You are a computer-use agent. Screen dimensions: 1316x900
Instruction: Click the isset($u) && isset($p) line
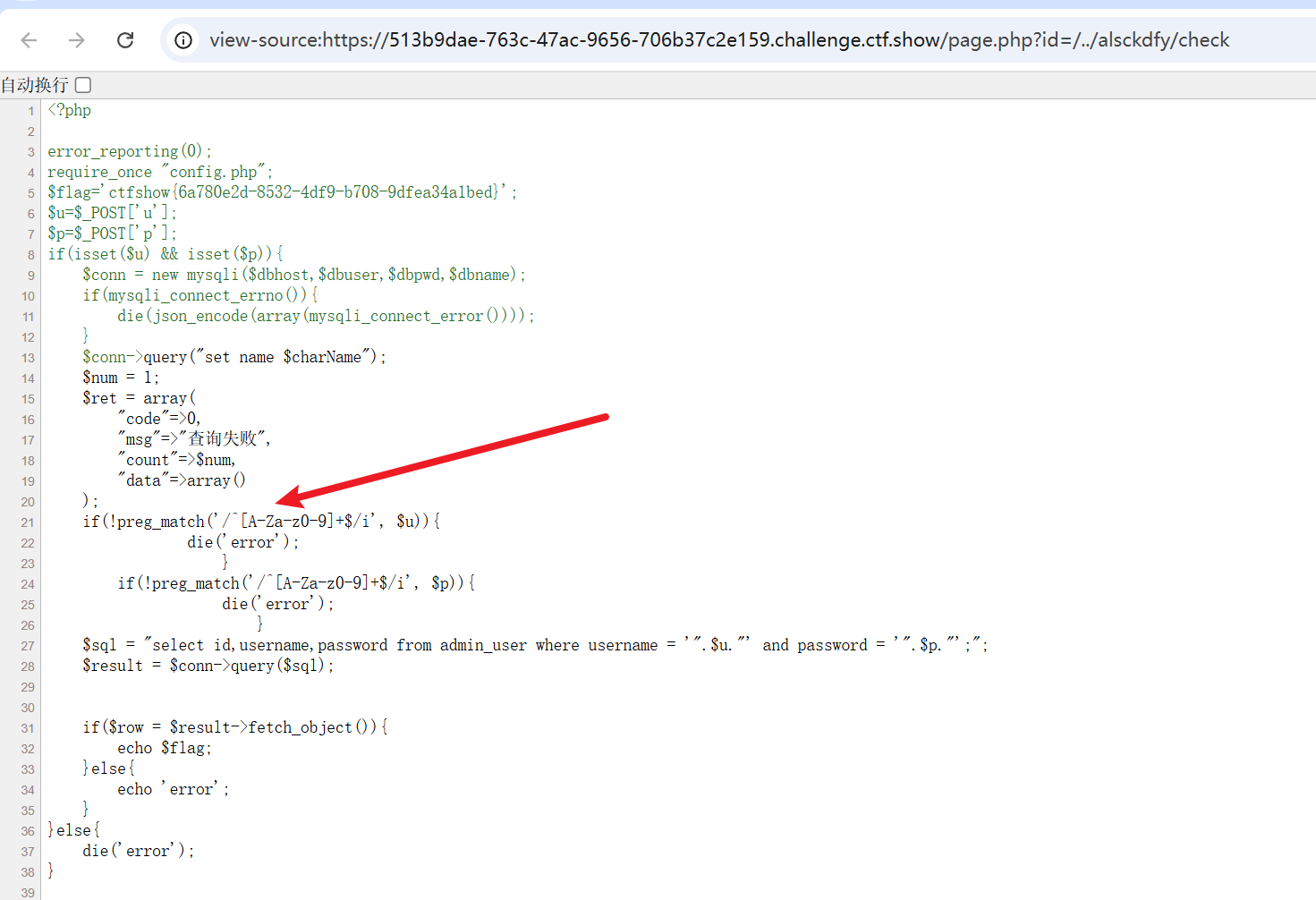(x=166, y=254)
